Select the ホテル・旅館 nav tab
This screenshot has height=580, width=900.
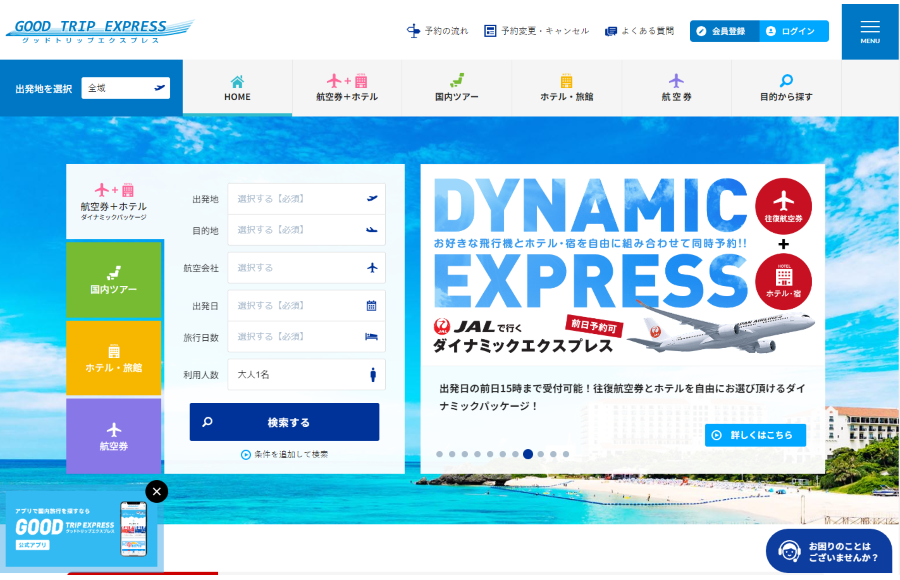(567, 88)
